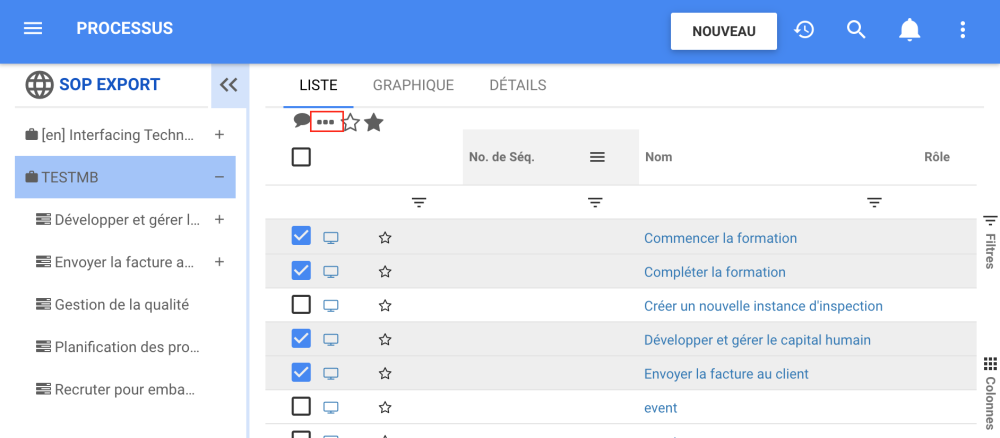The height and width of the screenshot is (438, 1000).
Task: Open the hamburger navigation menu
Action: 33,29
